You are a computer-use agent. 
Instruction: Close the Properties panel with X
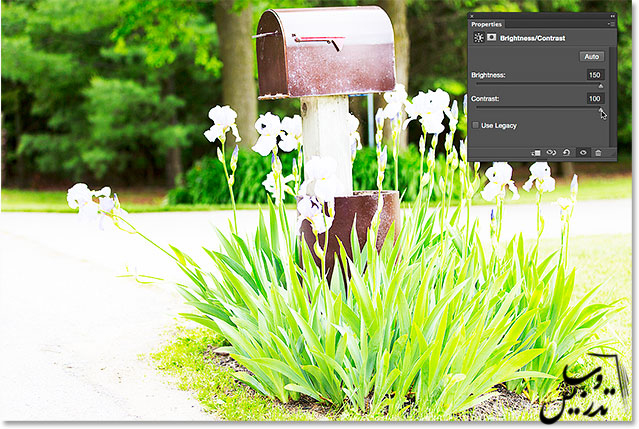(472, 16)
